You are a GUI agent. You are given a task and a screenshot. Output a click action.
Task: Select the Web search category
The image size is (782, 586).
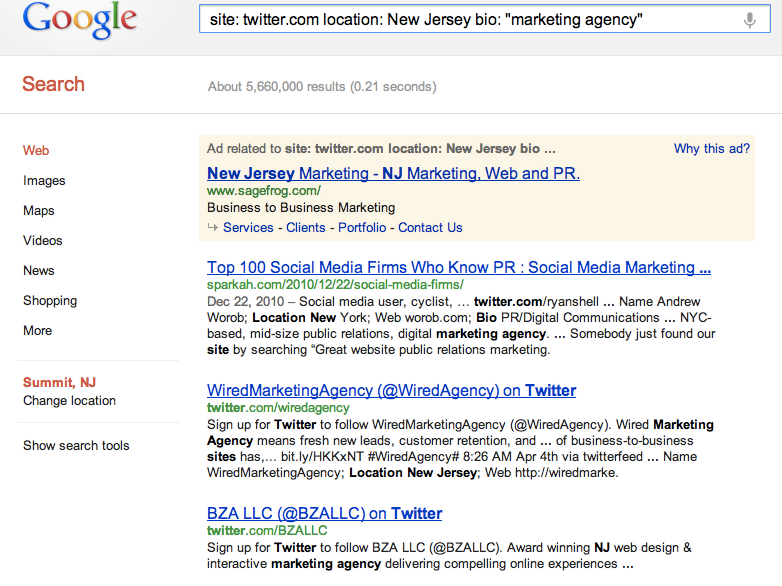36,151
